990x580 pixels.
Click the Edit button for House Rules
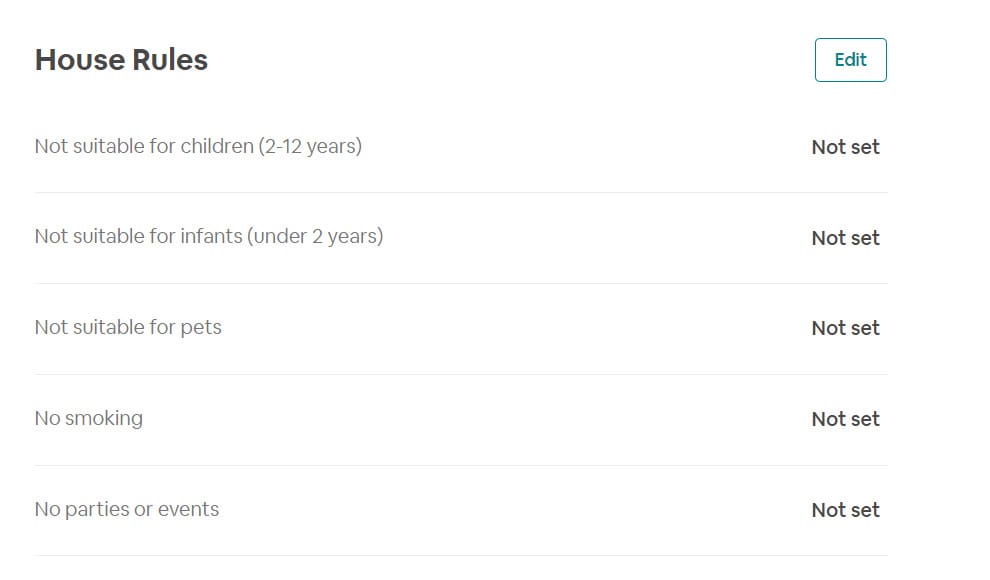[x=850, y=60]
